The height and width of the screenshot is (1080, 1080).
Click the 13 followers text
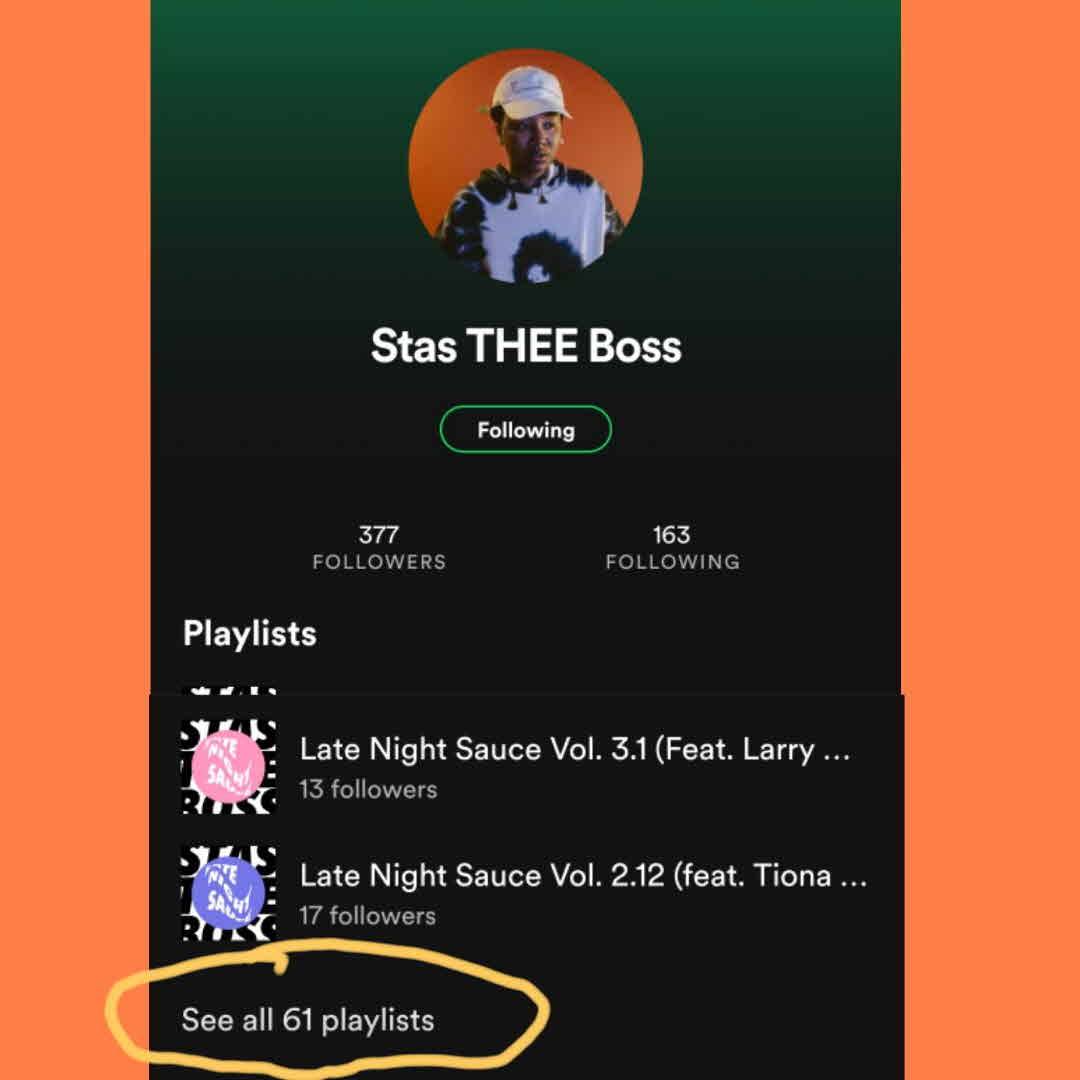pyautogui.click(x=368, y=789)
